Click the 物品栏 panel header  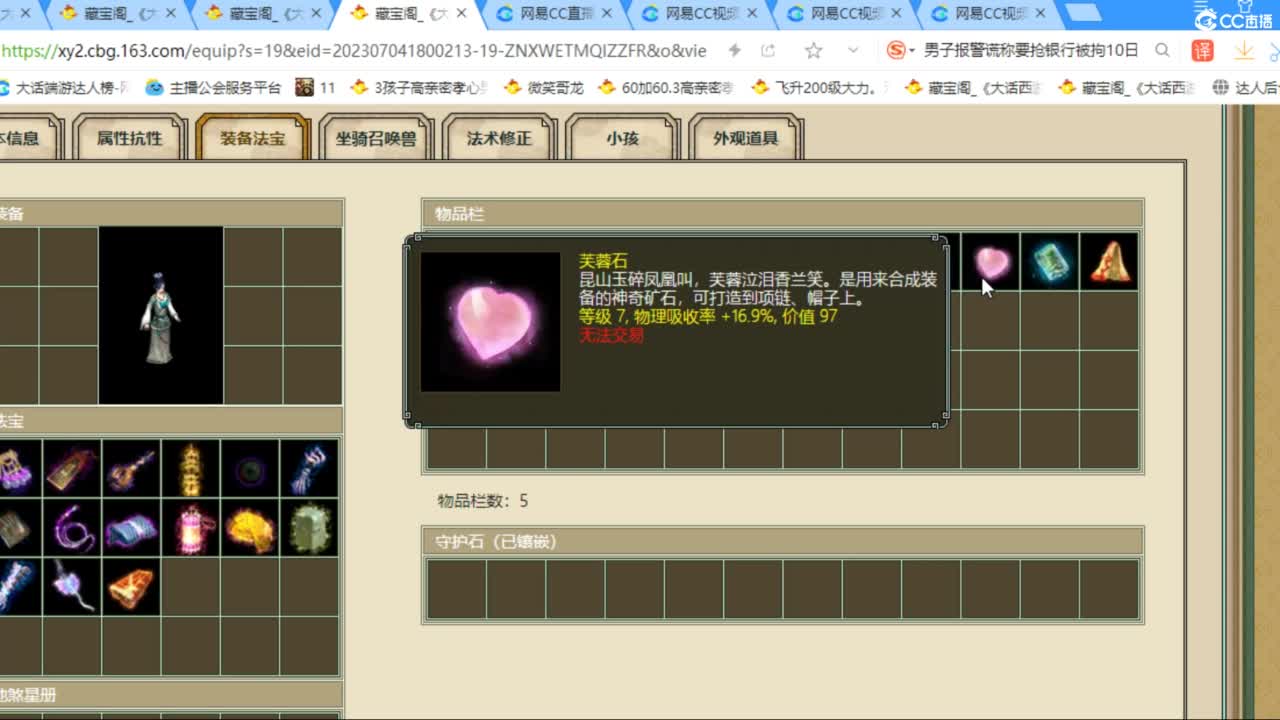coord(783,213)
